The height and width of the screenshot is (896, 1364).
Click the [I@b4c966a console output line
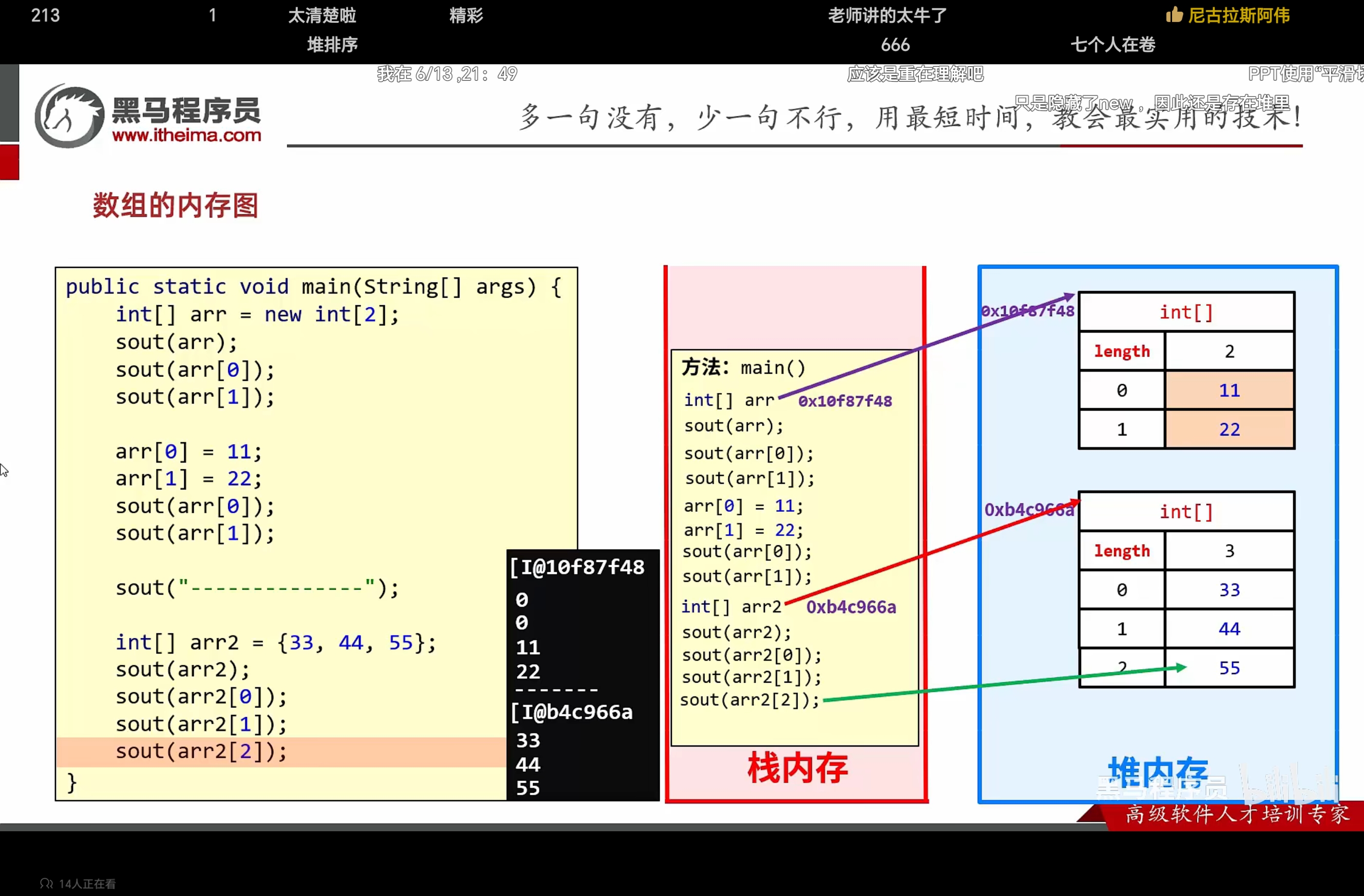pyautogui.click(x=571, y=712)
